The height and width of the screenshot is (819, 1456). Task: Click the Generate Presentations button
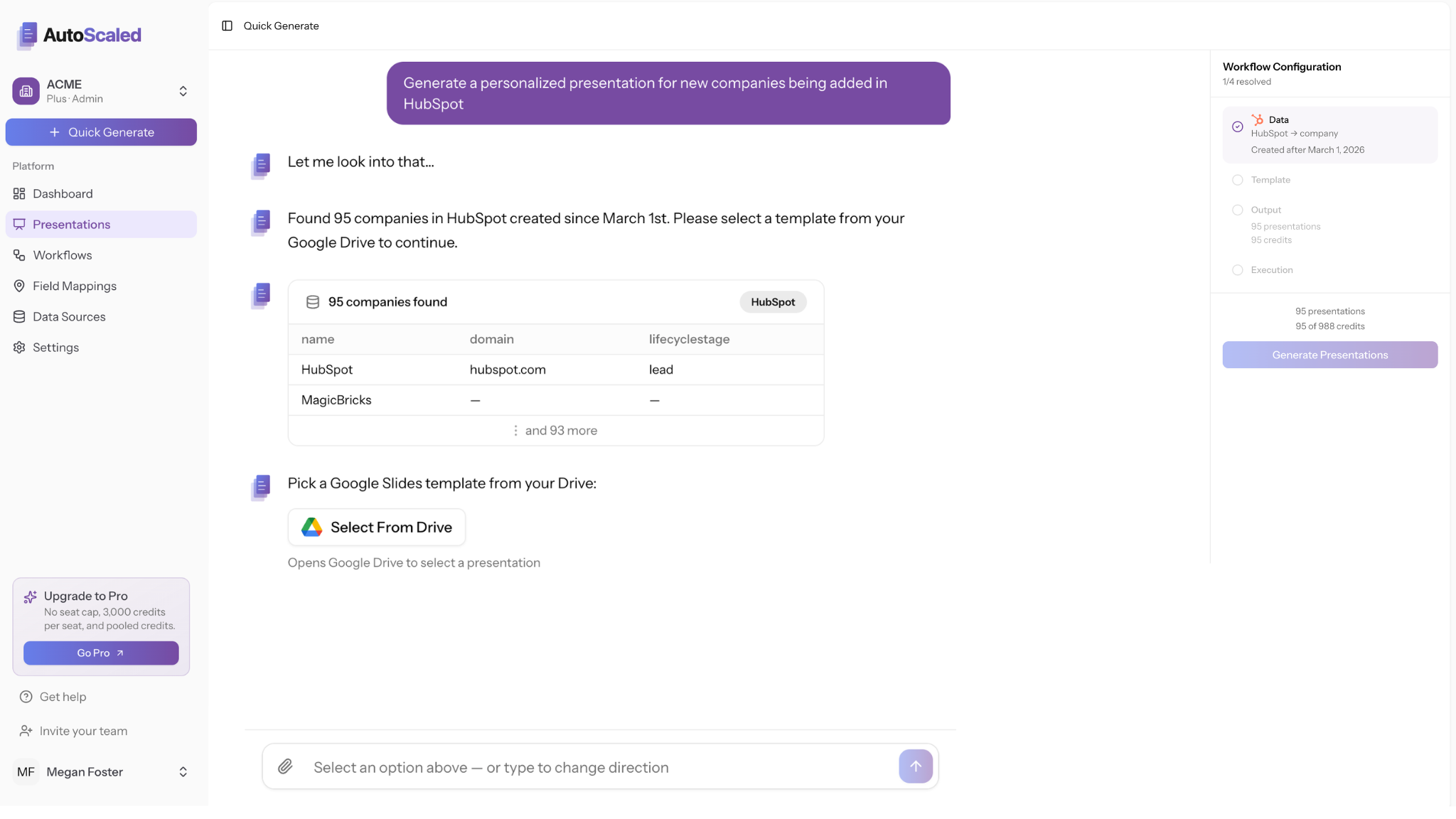(x=1329, y=355)
